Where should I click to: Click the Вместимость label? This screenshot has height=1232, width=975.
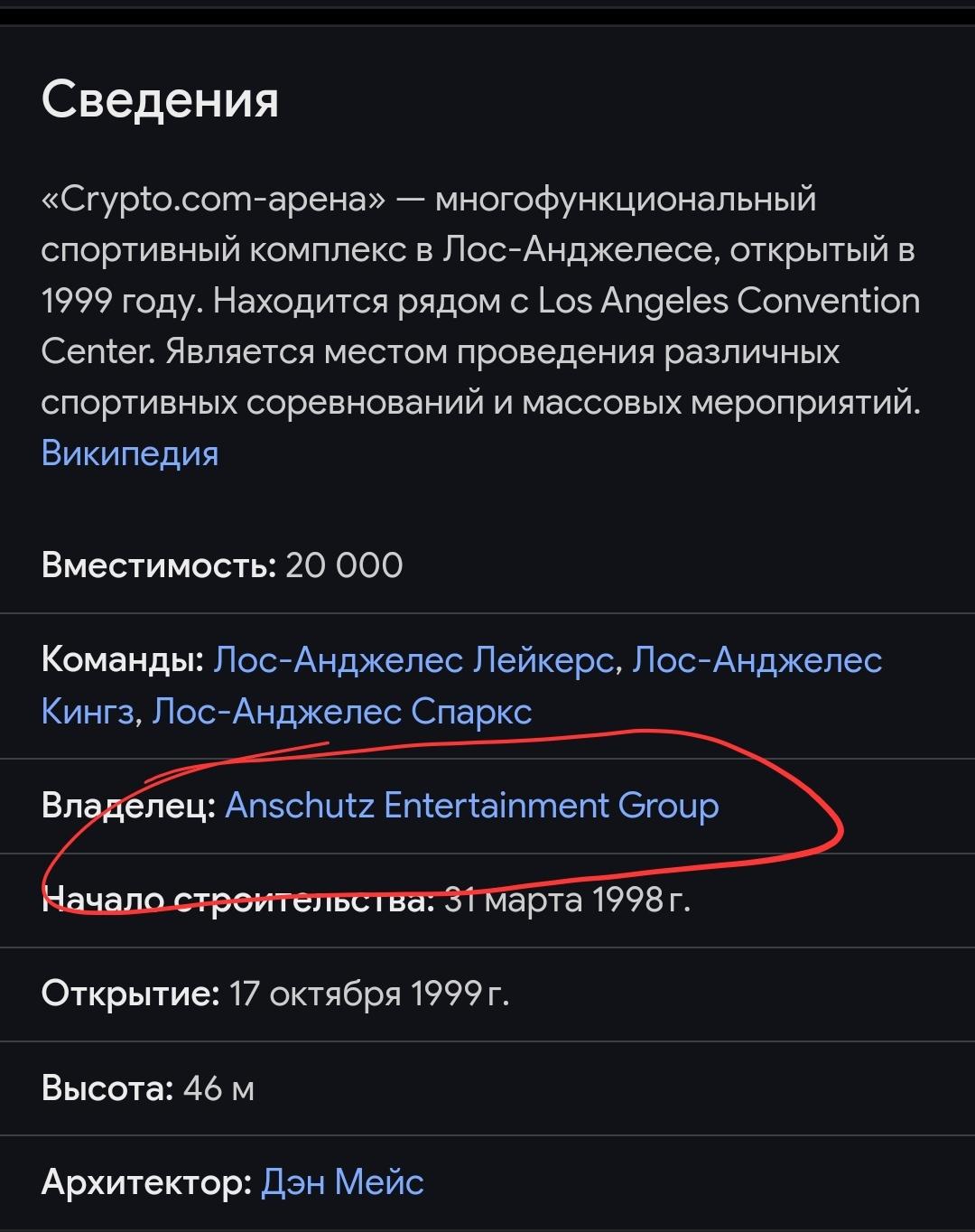159,565
